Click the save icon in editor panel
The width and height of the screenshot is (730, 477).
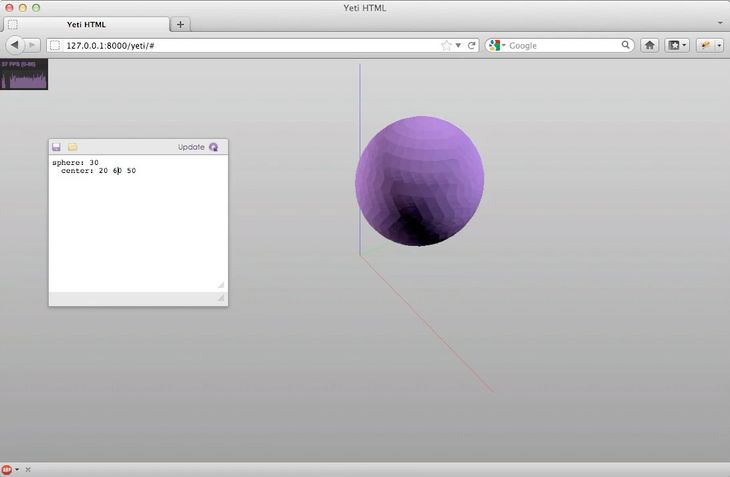point(57,147)
